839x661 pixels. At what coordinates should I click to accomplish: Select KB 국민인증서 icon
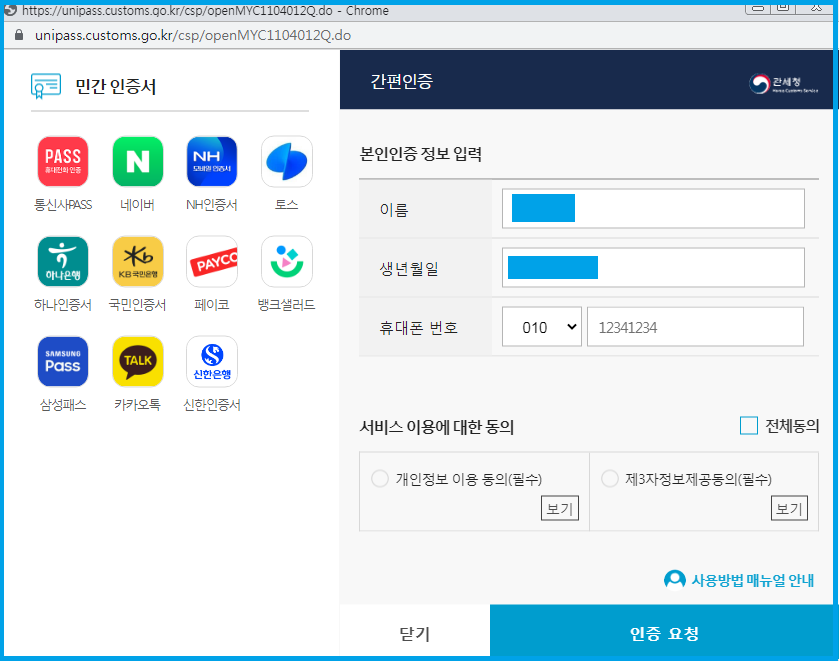pyautogui.click(x=137, y=261)
